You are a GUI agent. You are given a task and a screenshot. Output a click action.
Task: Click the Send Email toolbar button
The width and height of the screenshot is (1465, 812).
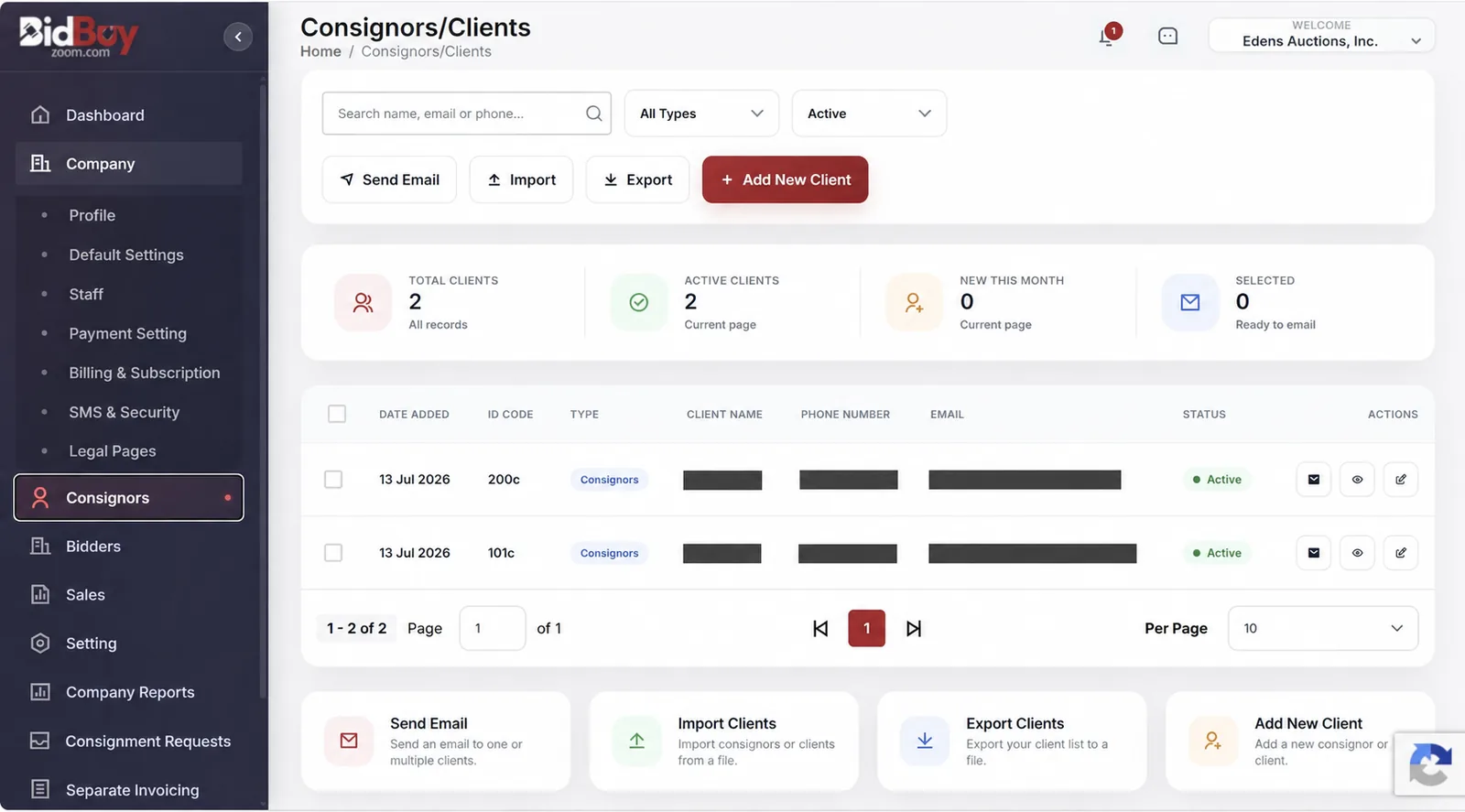[x=389, y=179]
